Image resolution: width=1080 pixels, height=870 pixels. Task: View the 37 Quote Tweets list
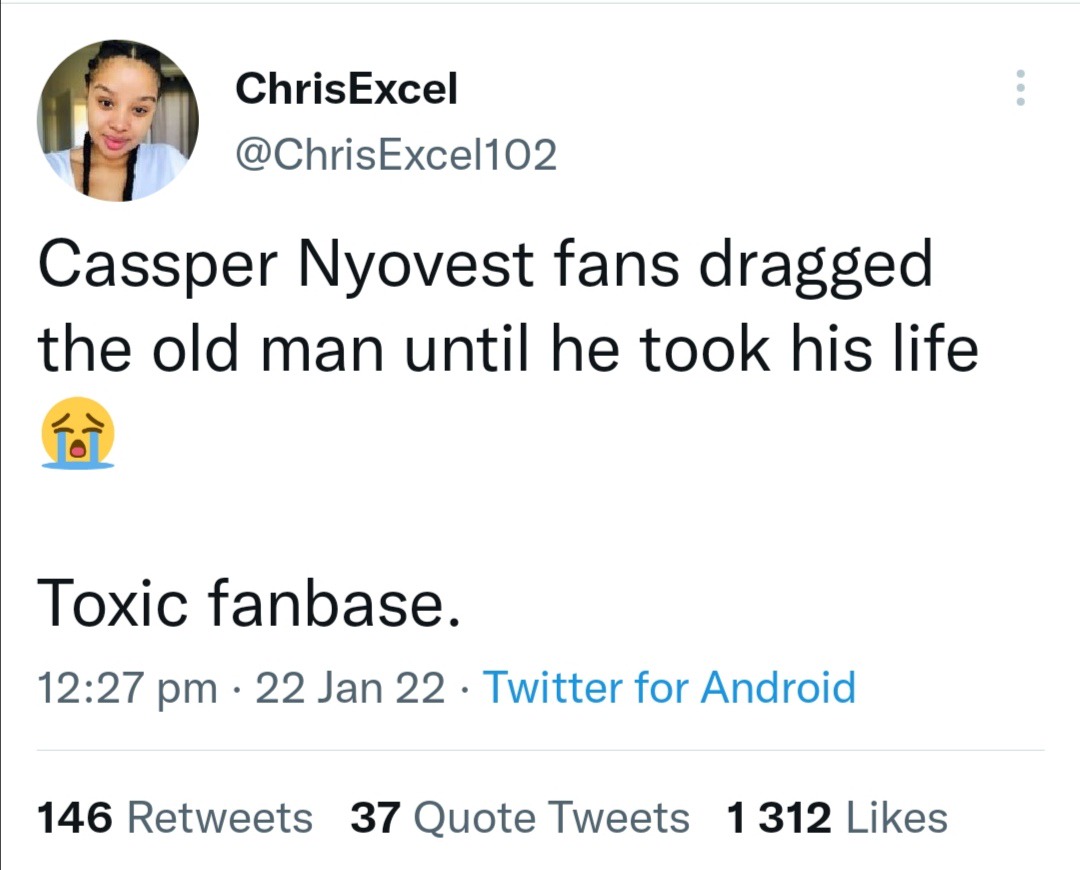click(x=520, y=818)
